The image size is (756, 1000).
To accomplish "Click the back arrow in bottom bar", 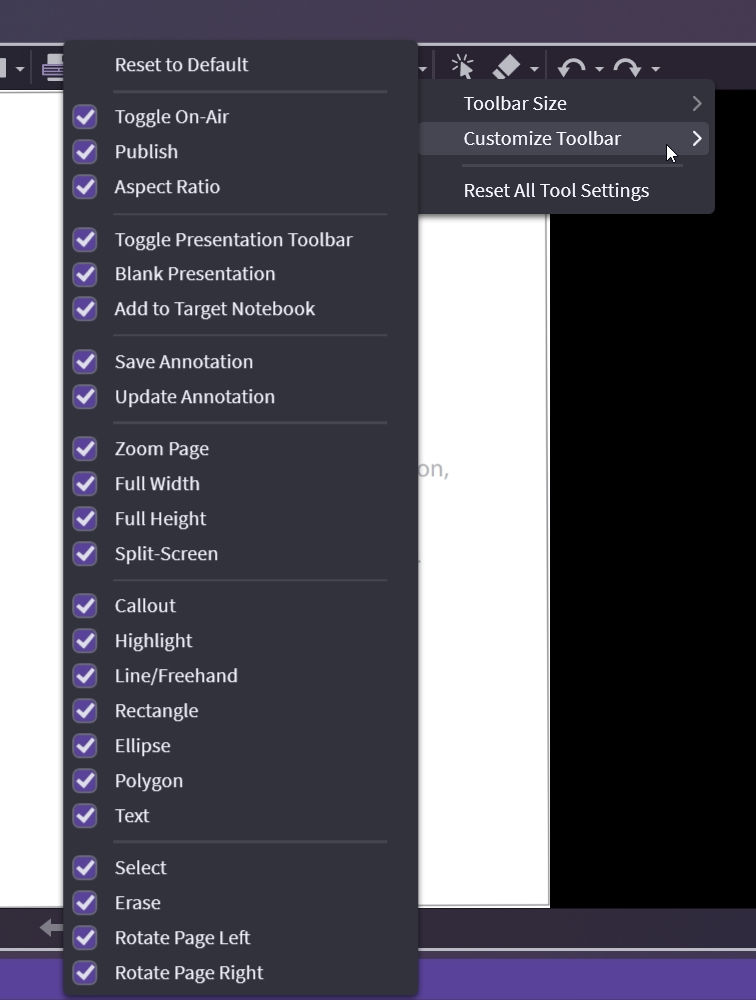I will pos(50,928).
